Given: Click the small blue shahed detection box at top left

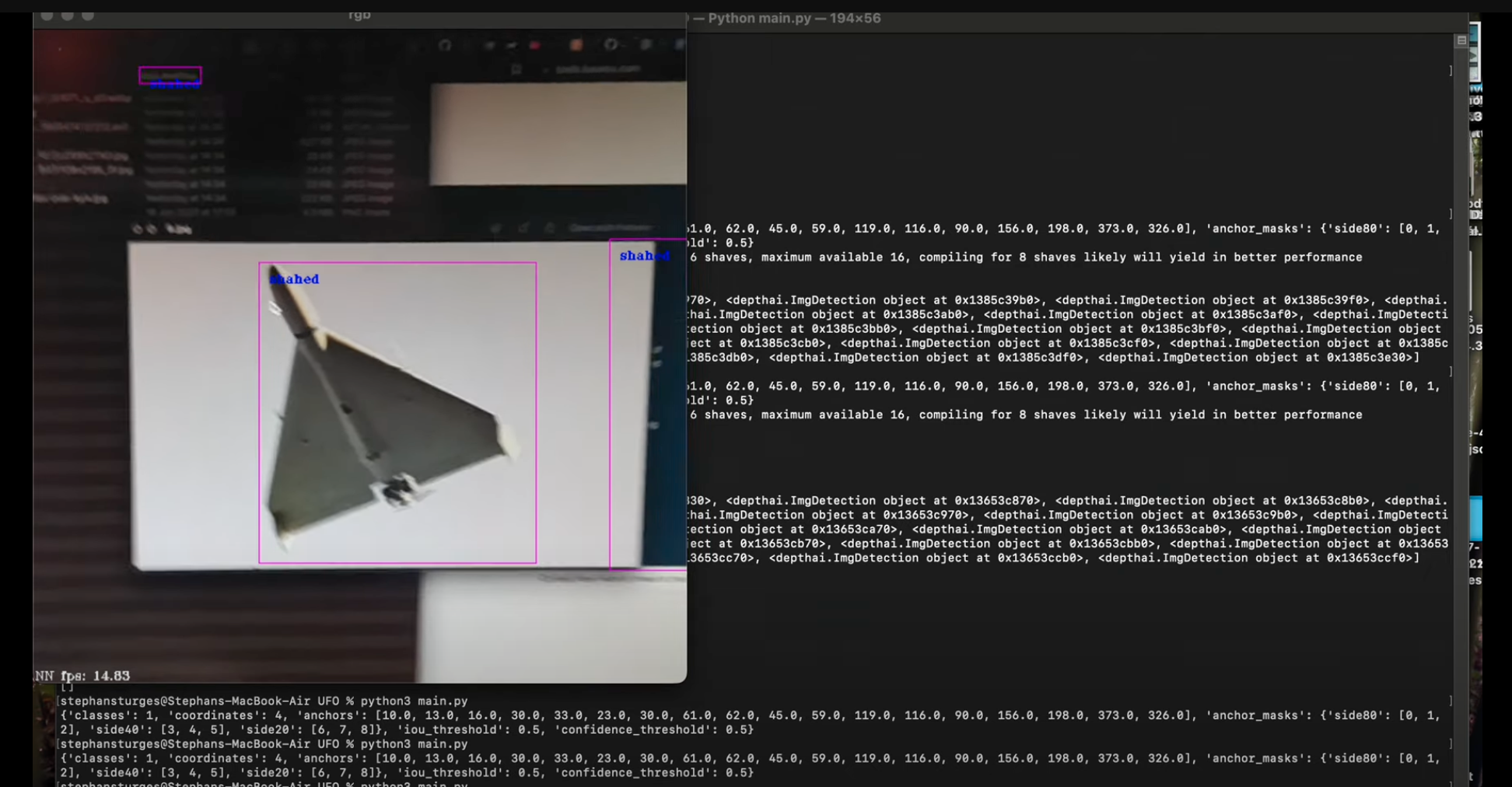Looking at the screenshot, I should point(170,75).
